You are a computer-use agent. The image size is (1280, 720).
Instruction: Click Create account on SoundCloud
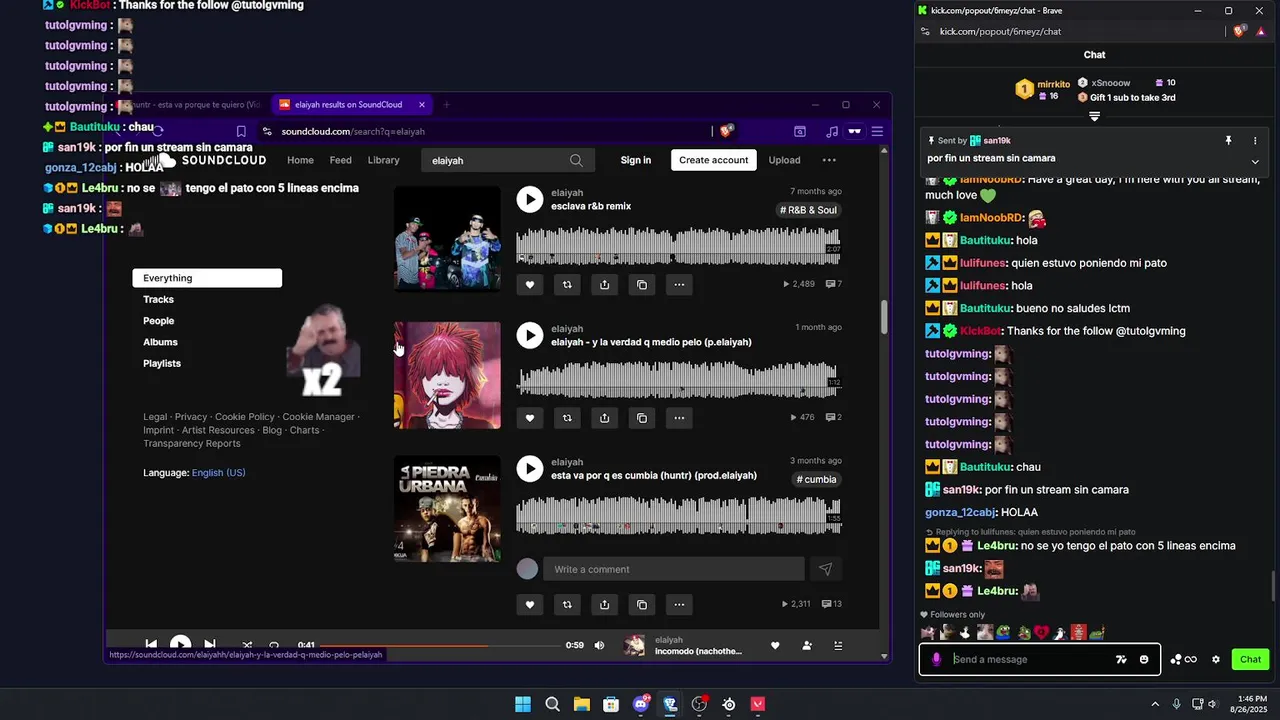(714, 160)
